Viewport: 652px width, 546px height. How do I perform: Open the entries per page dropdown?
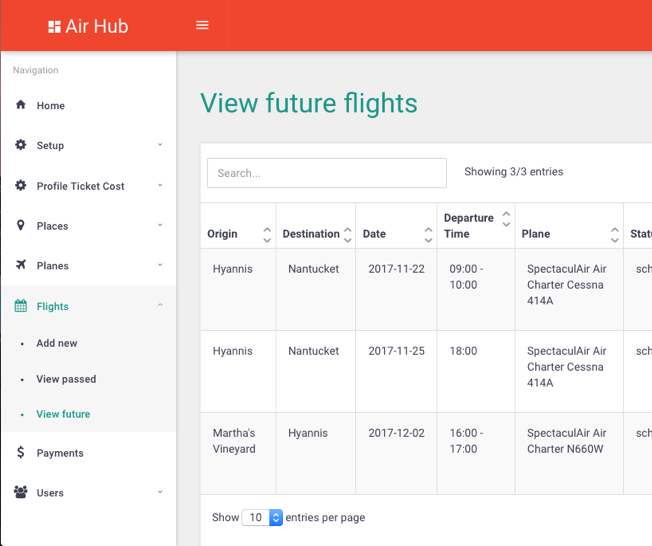(263, 518)
